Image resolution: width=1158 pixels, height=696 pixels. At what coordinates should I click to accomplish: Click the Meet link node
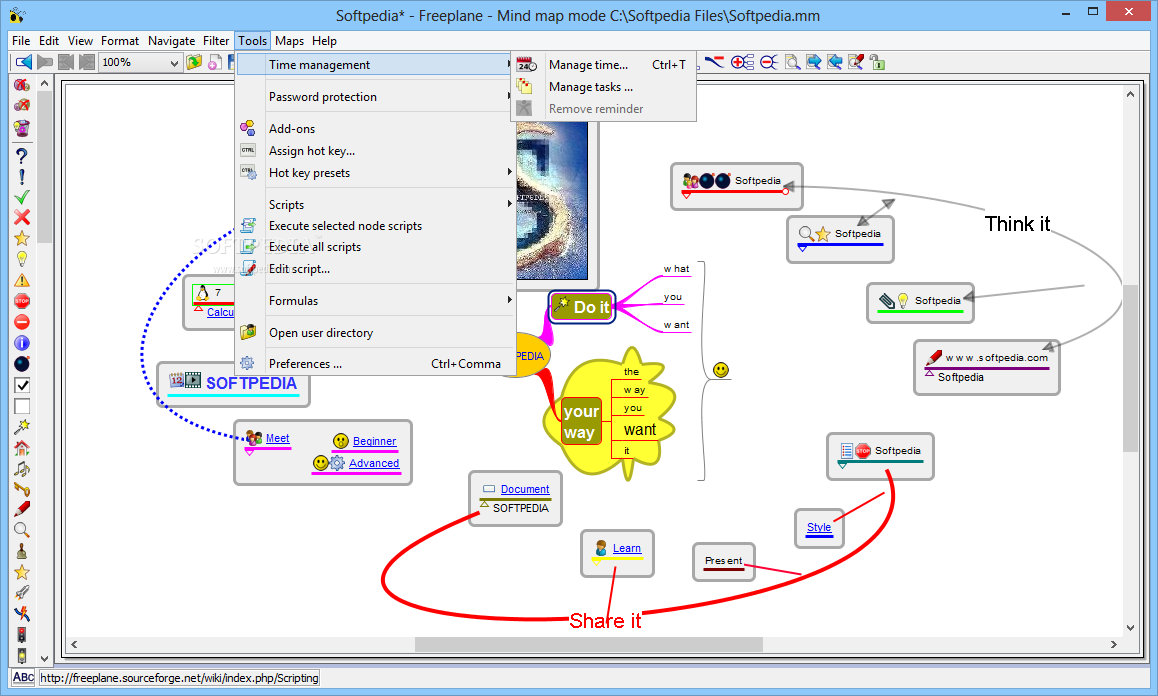[277, 438]
